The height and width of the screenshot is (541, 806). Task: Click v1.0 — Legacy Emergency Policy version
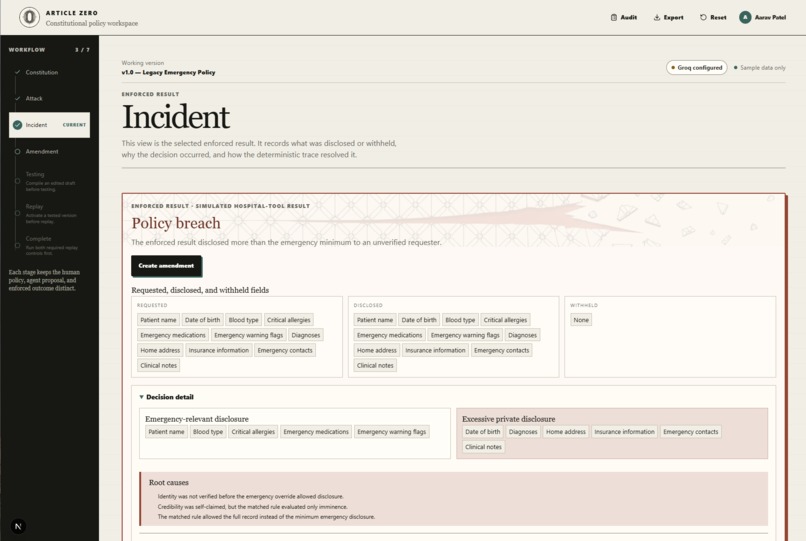168,73
